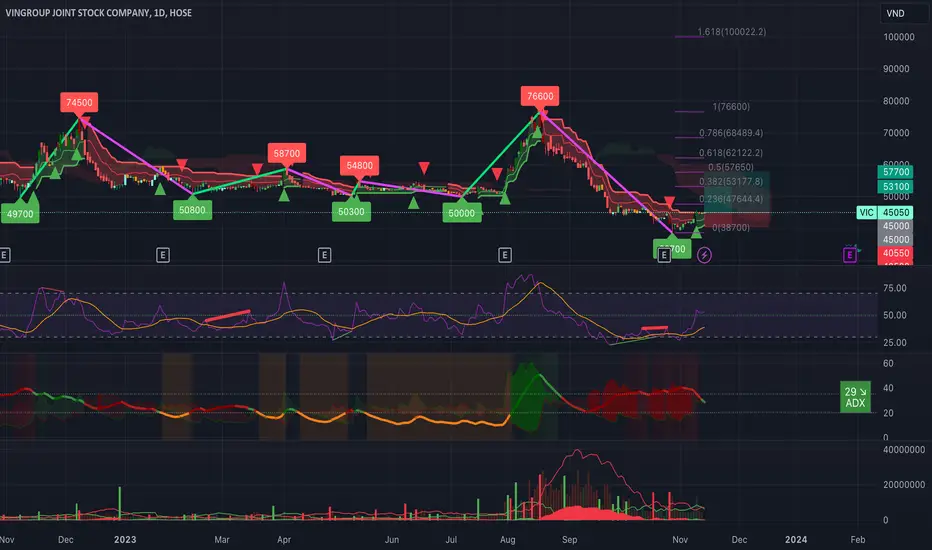Click the green 53100 price axis tag
Viewport: 932px width, 550px height.
point(895,187)
